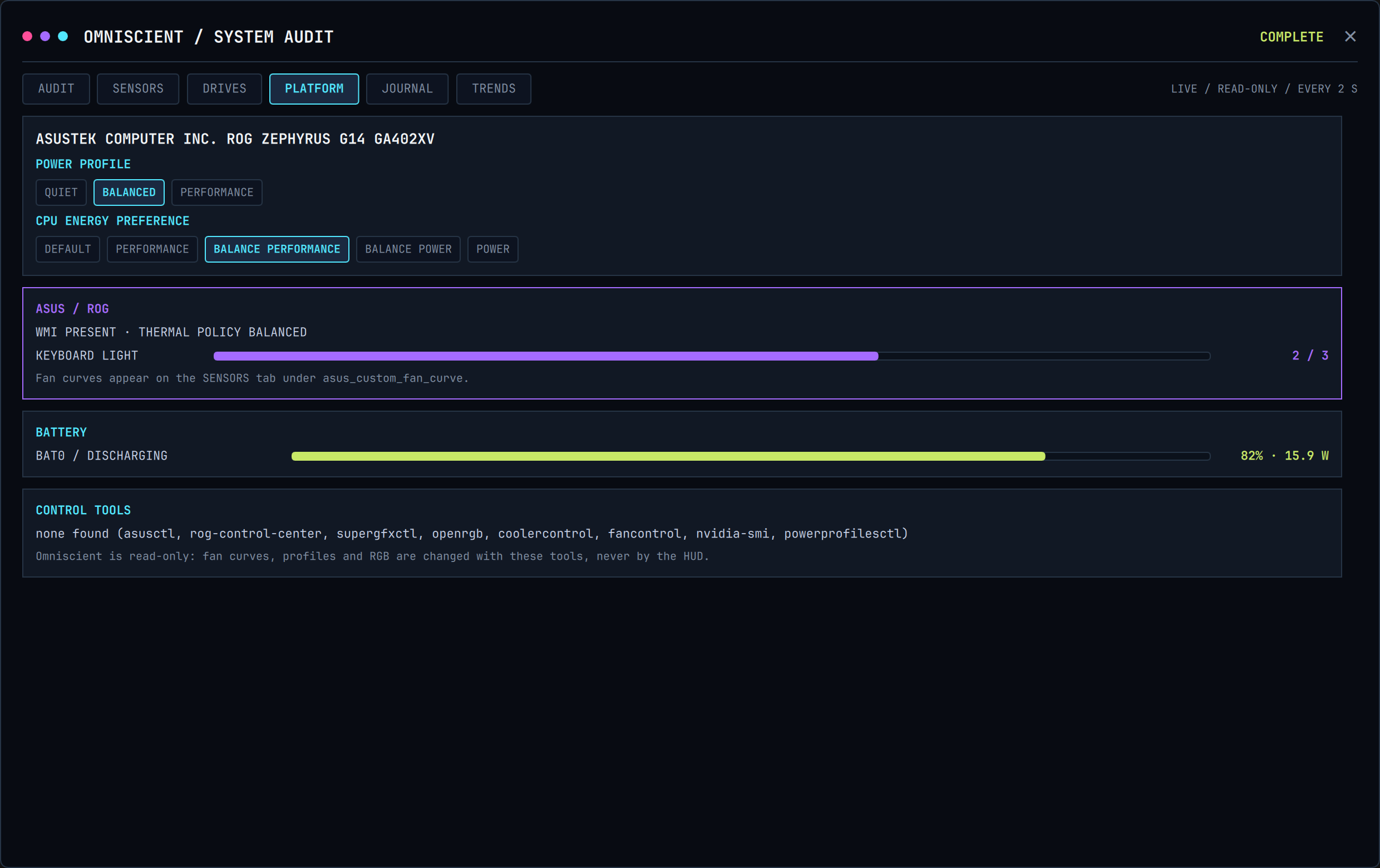Image resolution: width=1380 pixels, height=868 pixels.
Task: Select the QUIET power profile
Action: click(61, 193)
